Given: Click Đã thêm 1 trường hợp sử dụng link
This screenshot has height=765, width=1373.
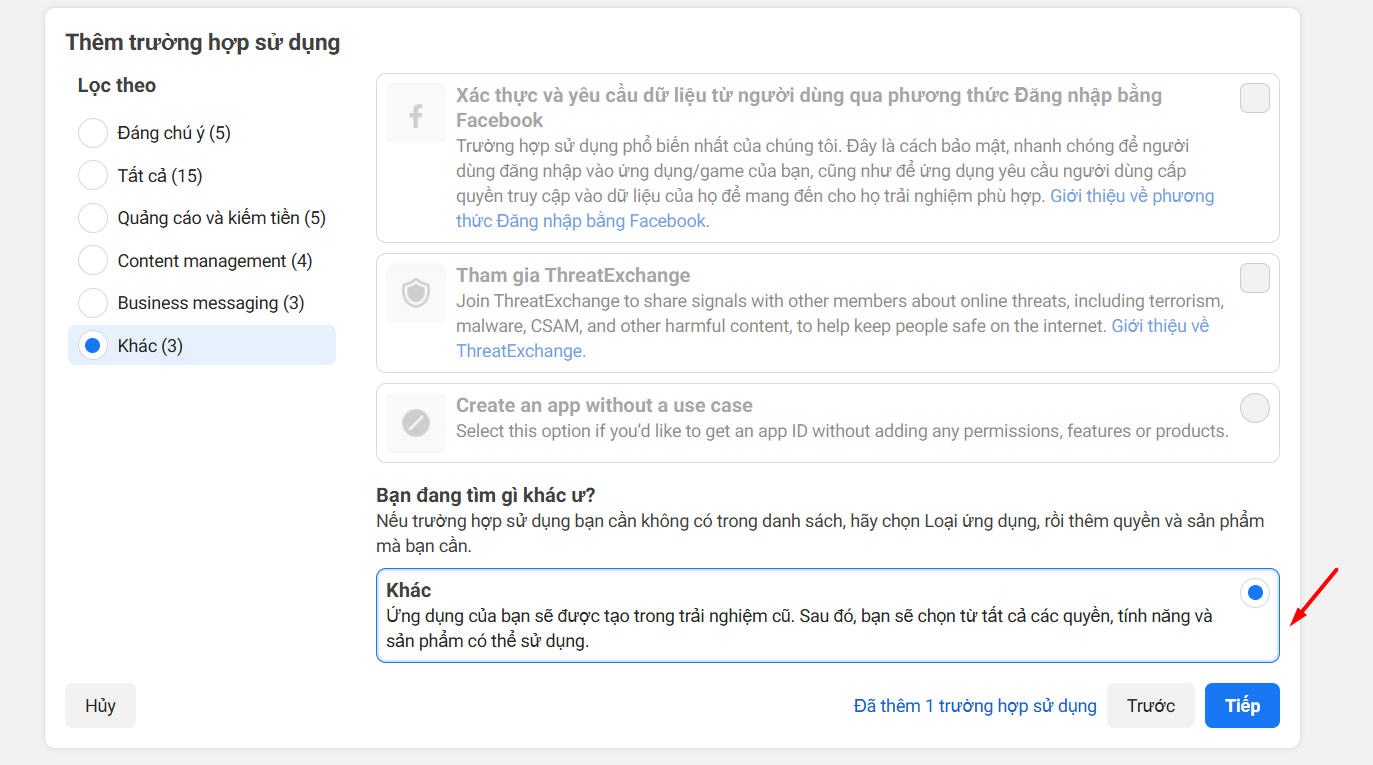Looking at the screenshot, I should pyautogui.click(x=975, y=706).
